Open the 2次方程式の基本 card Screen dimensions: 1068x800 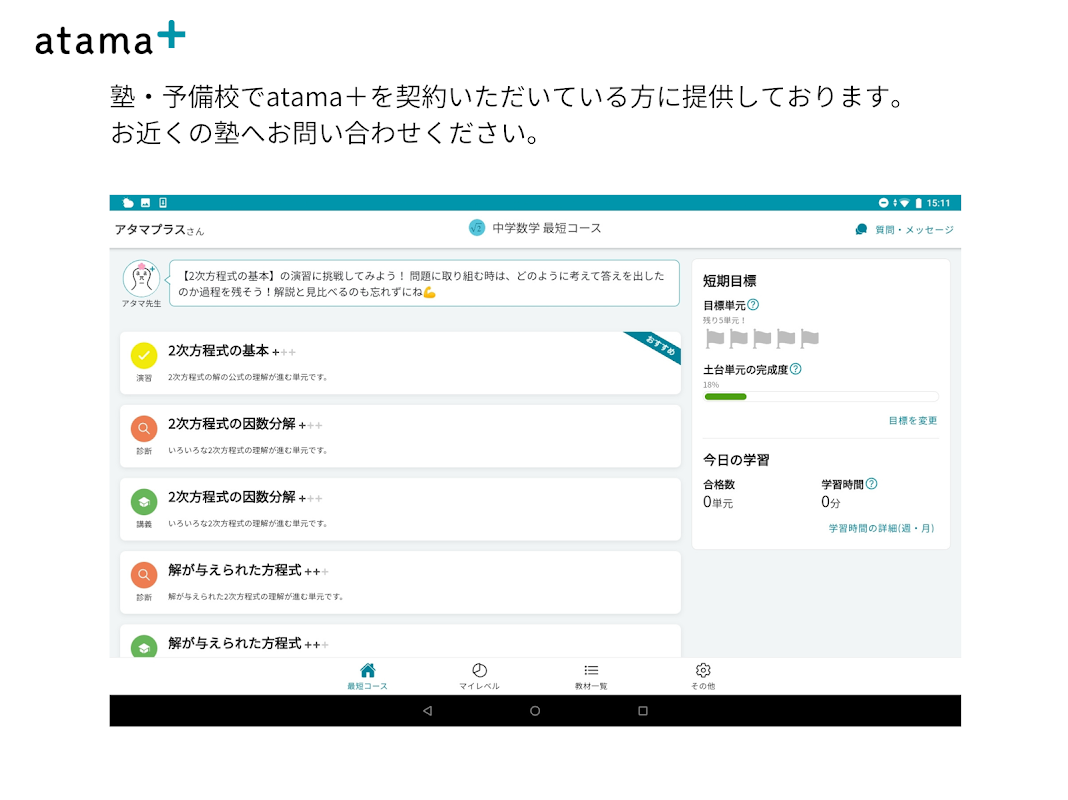point(400,363)
